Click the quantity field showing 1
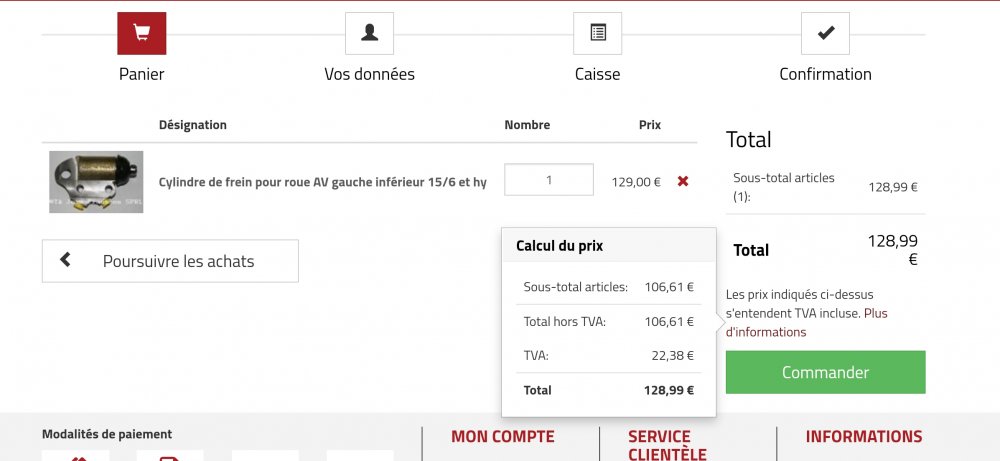 tap(548, 180)
